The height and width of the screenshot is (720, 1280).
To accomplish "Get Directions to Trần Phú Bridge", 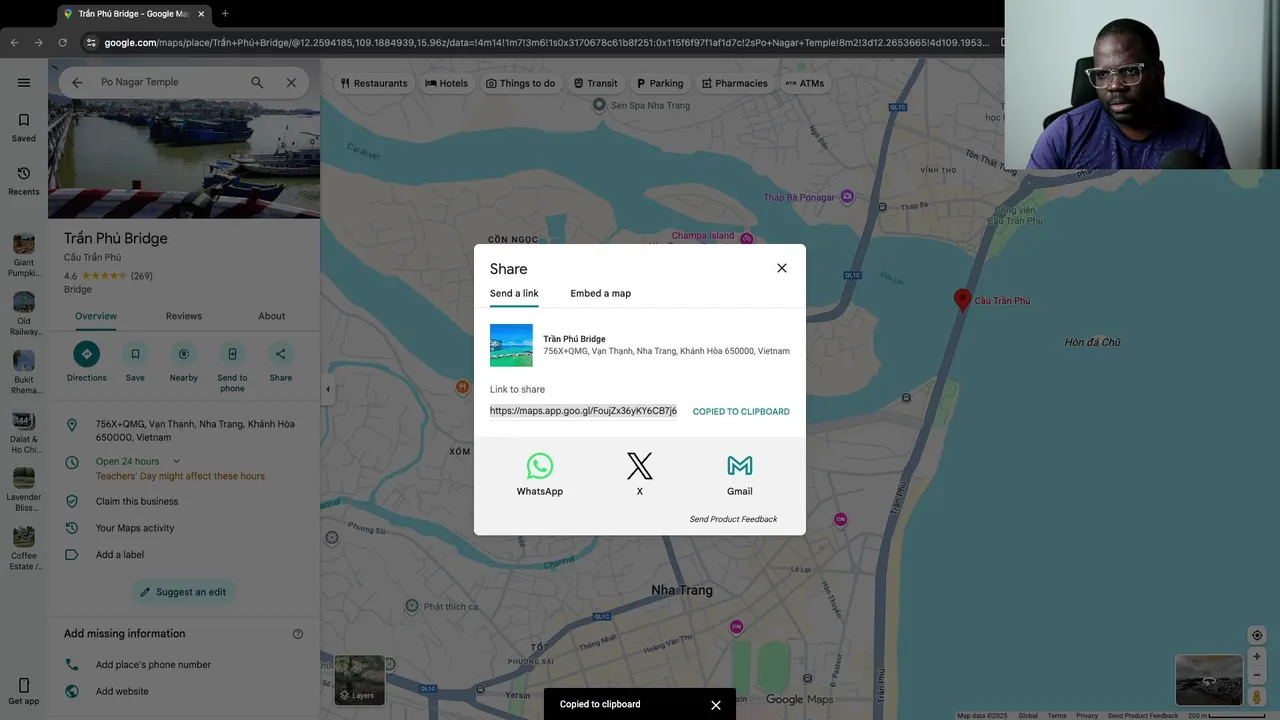I will pyautogui.click(x=86, y=361).
